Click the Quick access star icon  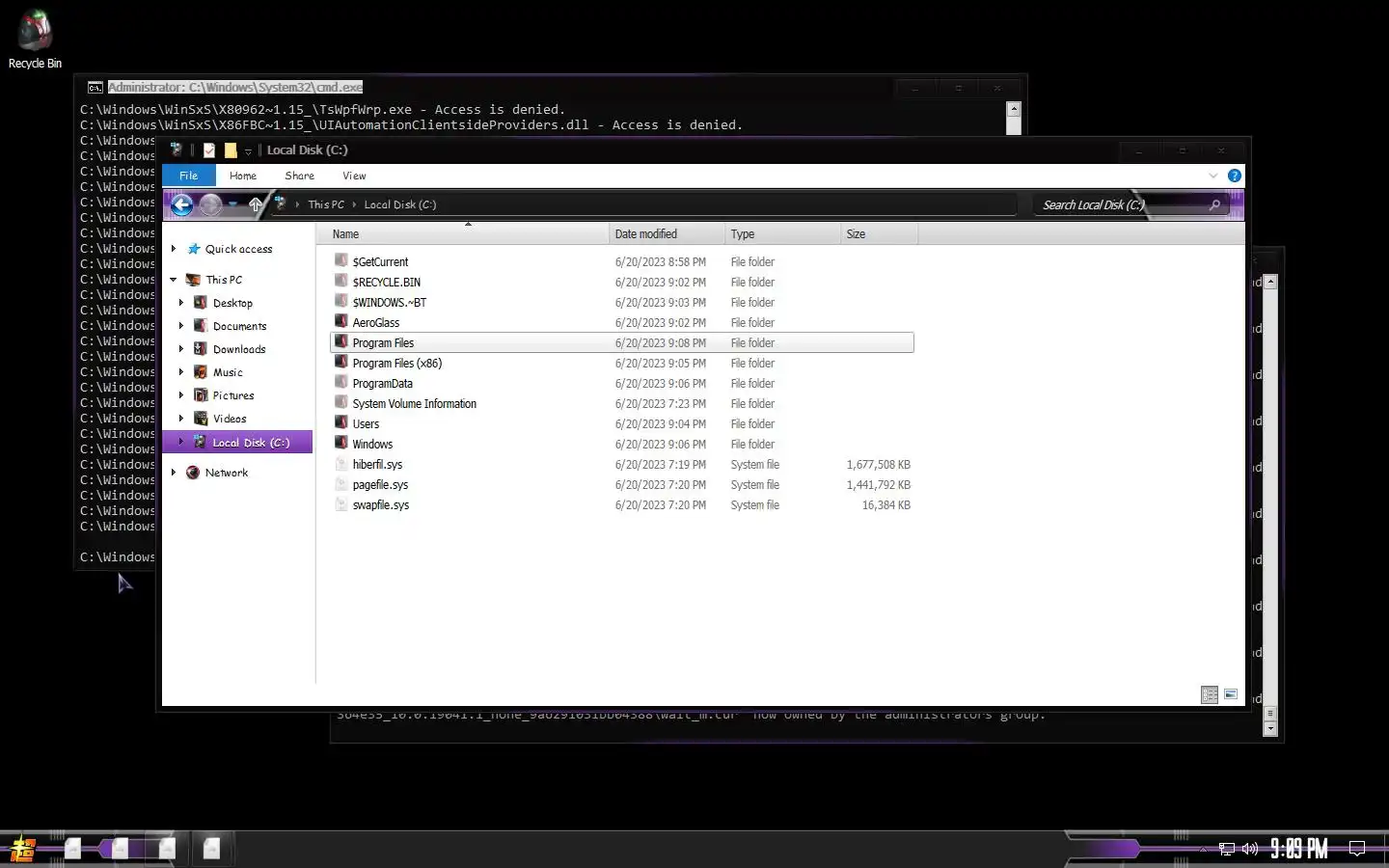(x=194, y=249)
